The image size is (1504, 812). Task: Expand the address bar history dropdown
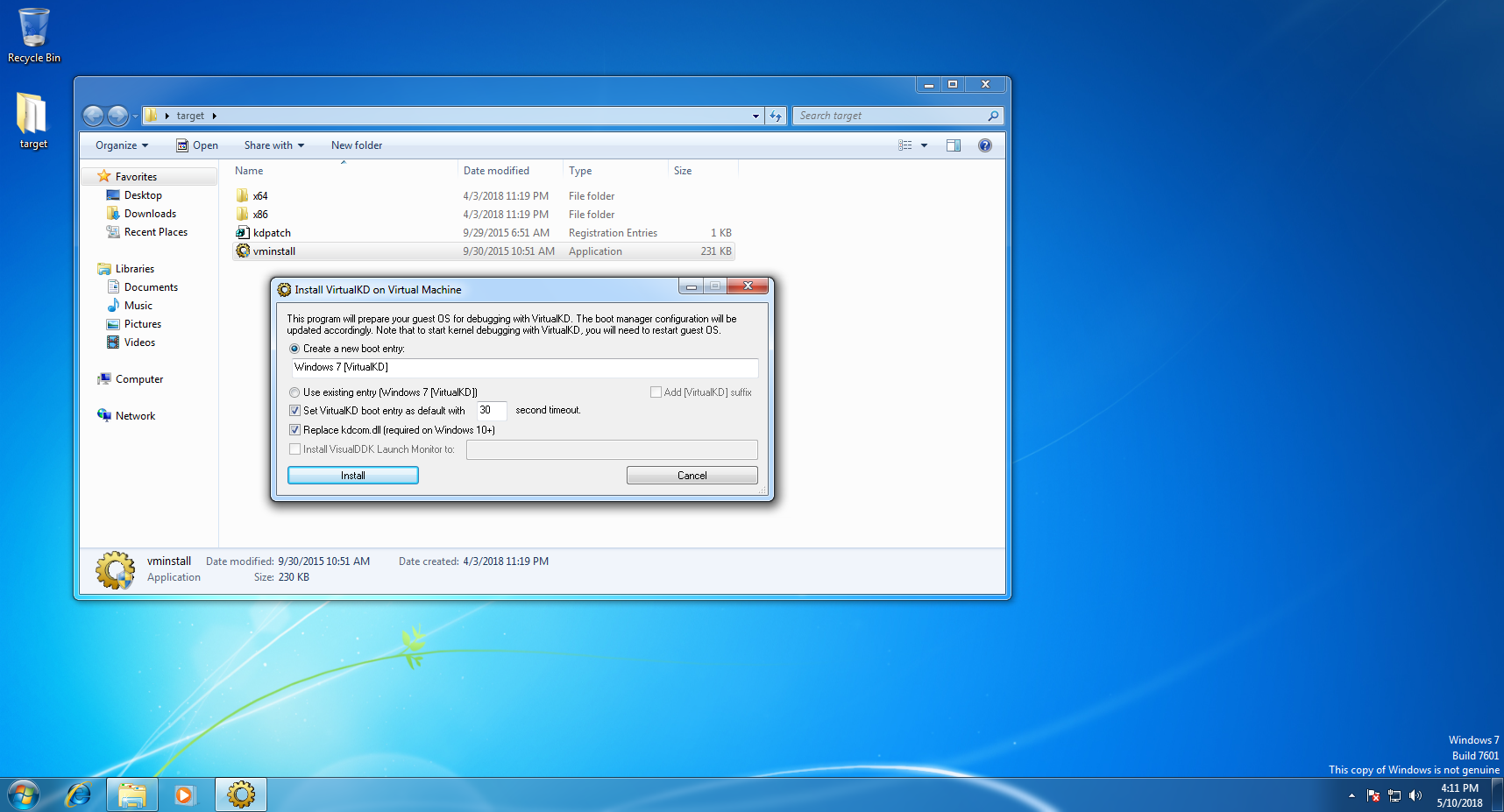[756, 116]
